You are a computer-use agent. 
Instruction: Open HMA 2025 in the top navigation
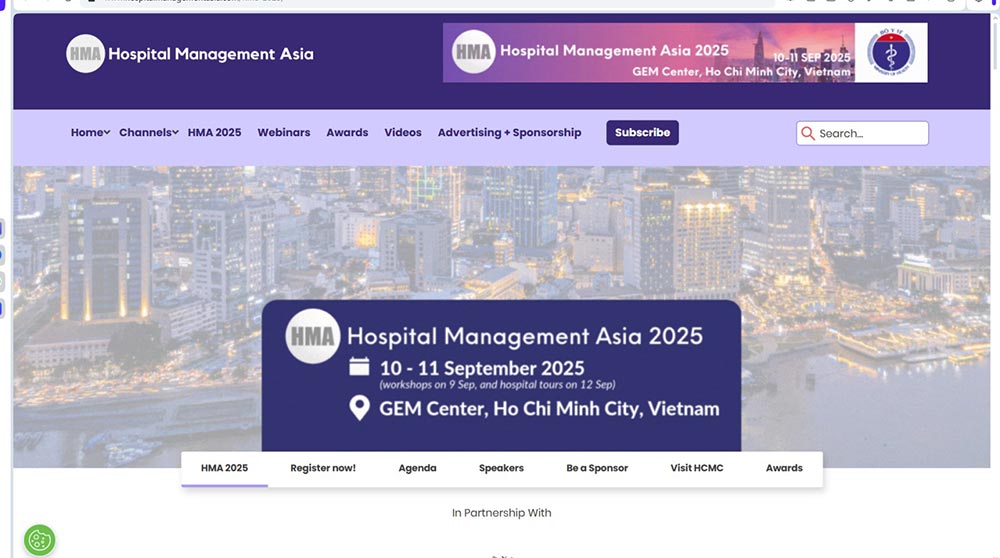(214, 133)
